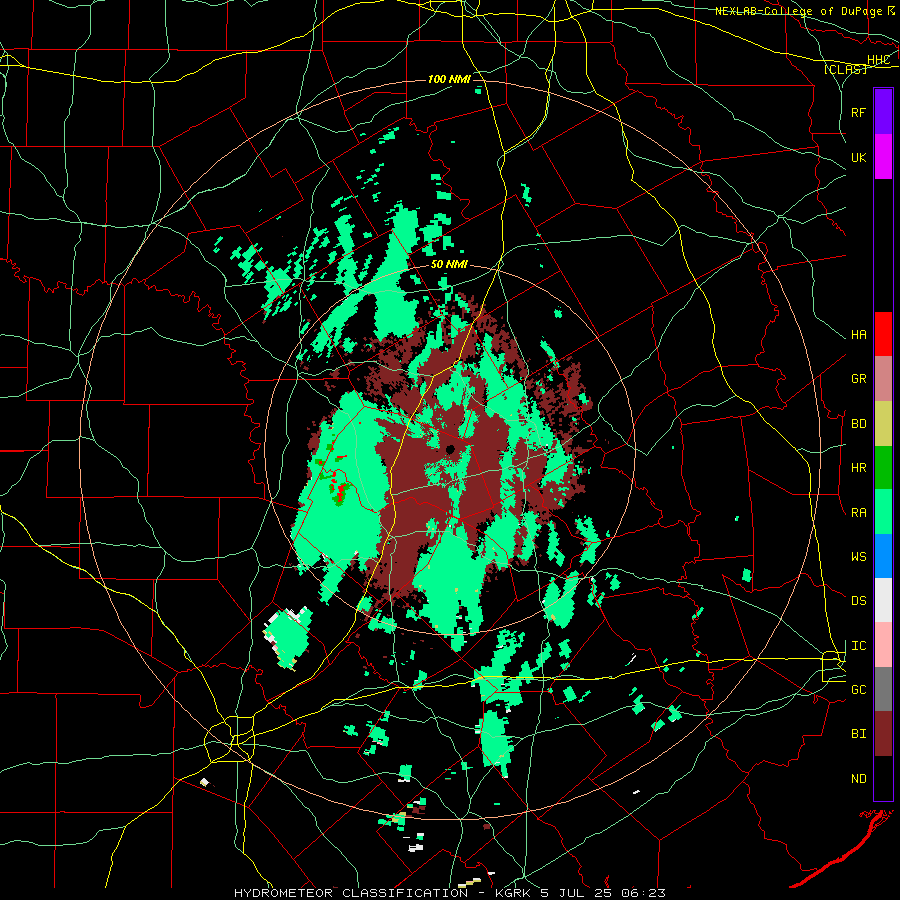This screenshot has width=900, height=900.
Task: Click the light pink IC ice crystals swatch
Action: (883, 645)
